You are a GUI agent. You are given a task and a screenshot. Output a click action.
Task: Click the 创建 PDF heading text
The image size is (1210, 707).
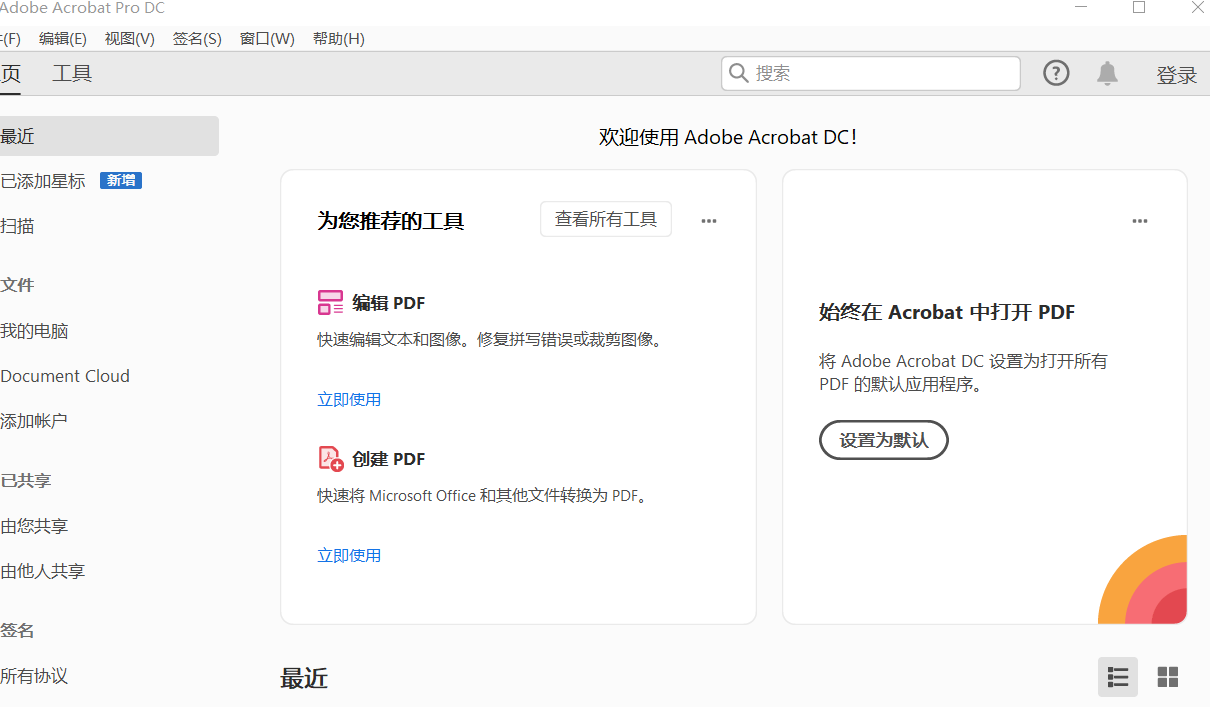(x=389, y=459)
